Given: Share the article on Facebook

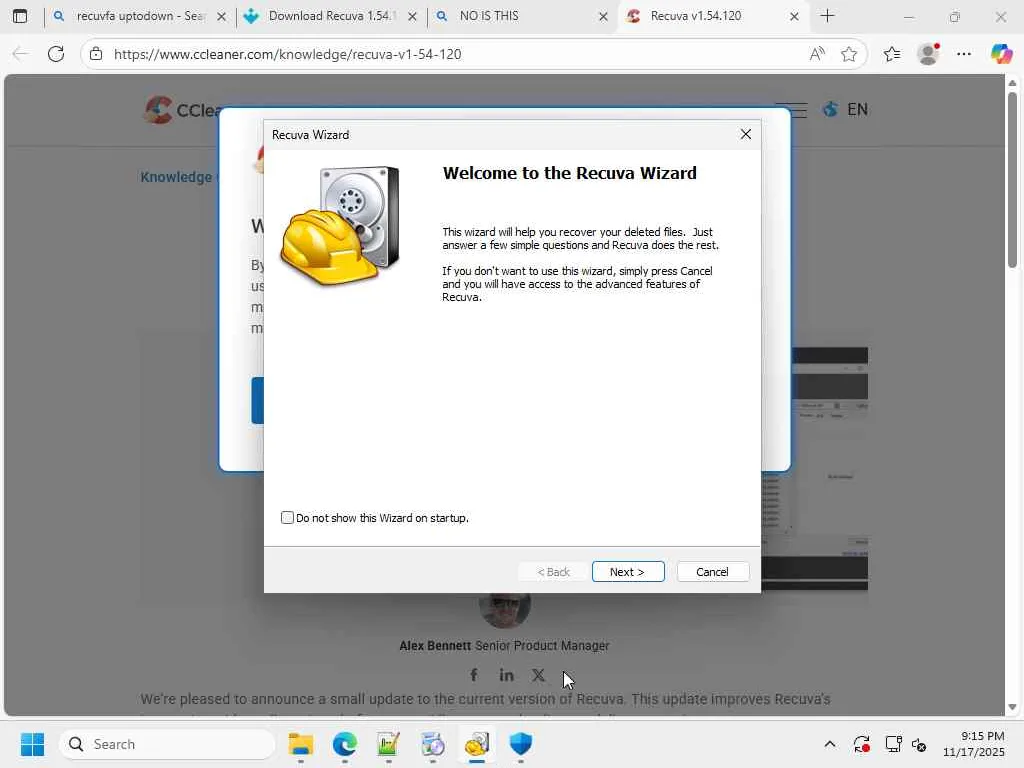Looking at the screenshot, I should (474, 675).
